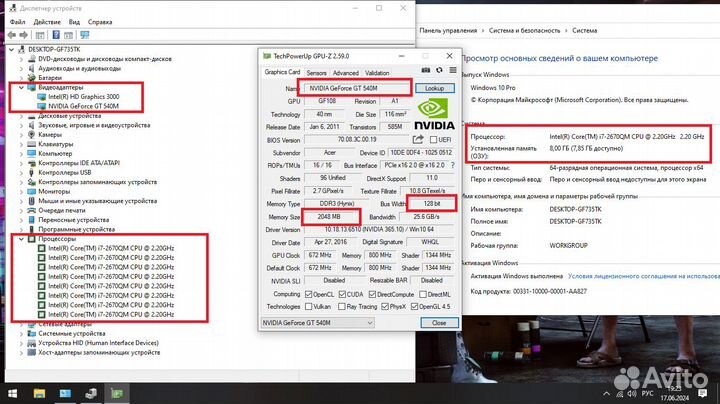Click the GPU-Z taskbar icon
The width and height of the screenshot is (720, 404).
click(x=117, y=393)
